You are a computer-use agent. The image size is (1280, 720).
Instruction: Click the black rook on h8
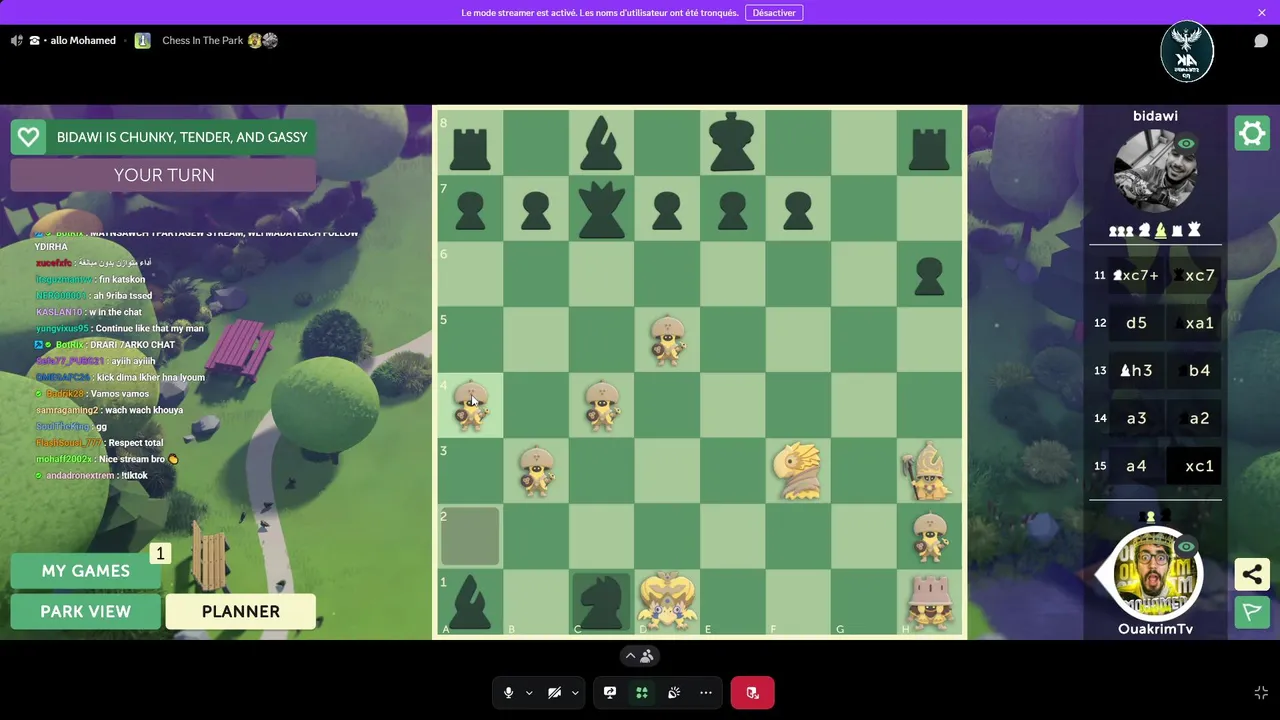point(929,150)
